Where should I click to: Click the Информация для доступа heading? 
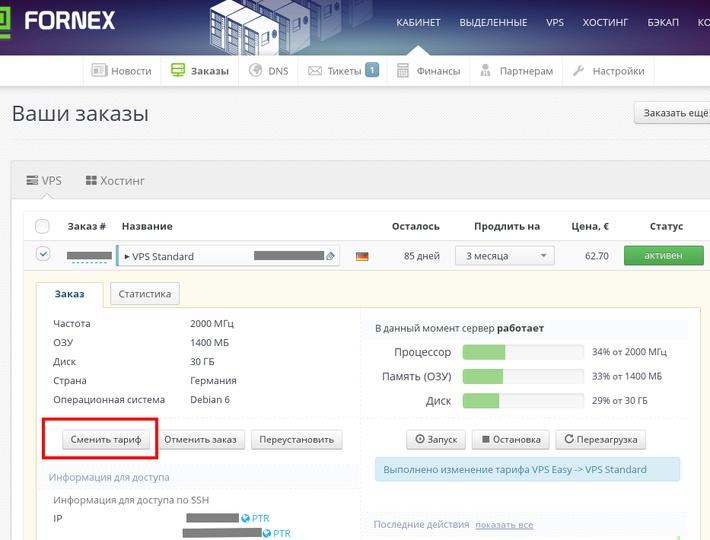coord(109,477)
